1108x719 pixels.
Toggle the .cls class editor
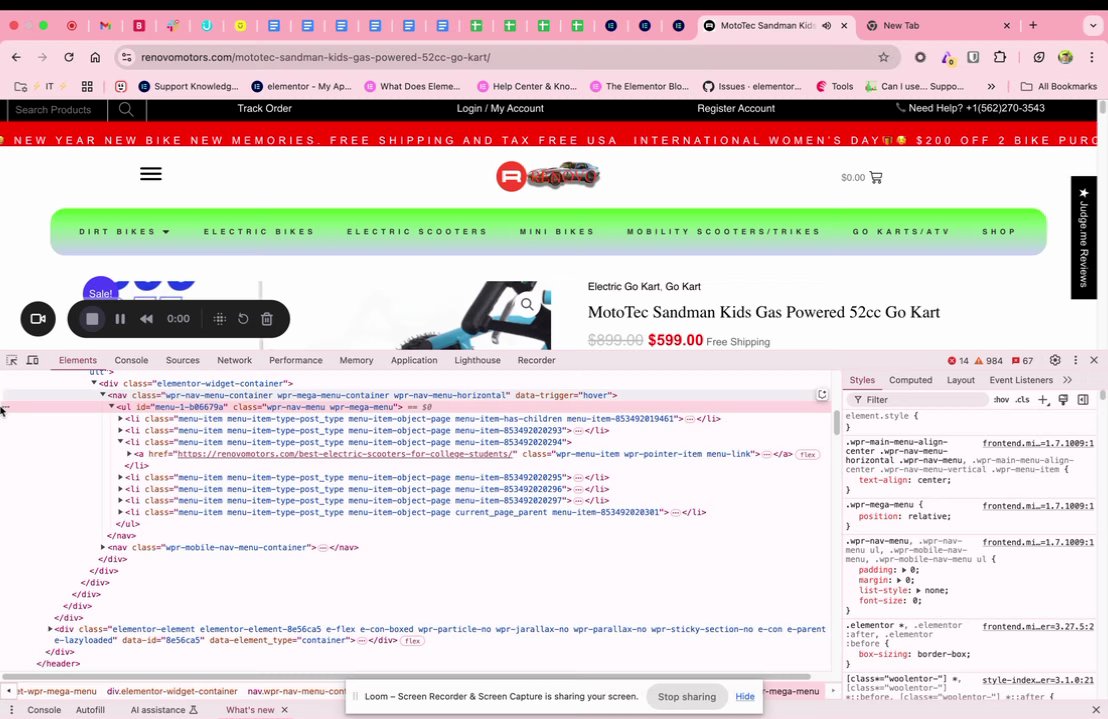pos(1022,400)
